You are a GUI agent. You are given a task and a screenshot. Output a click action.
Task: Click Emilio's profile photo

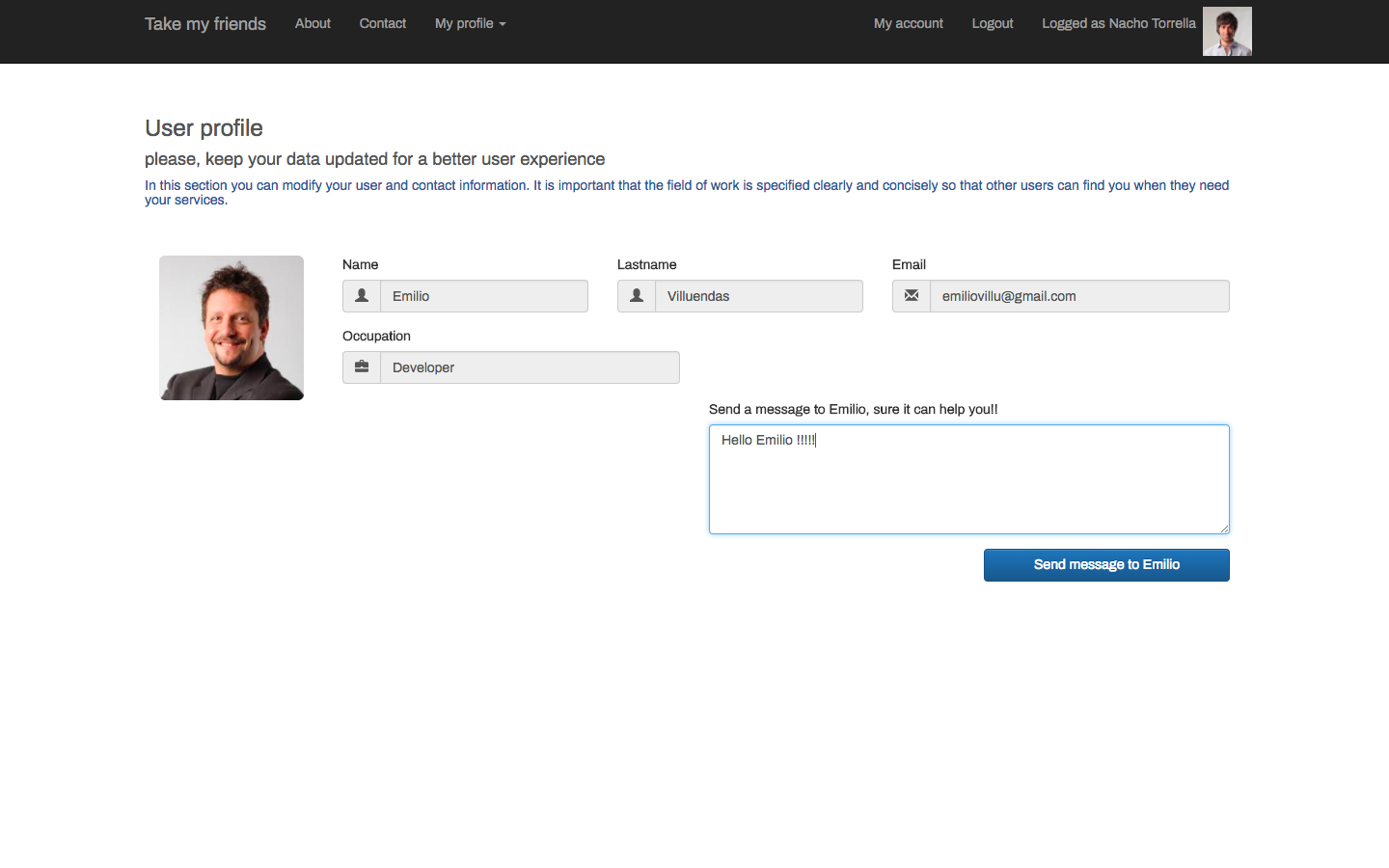[x=231, y=328]
